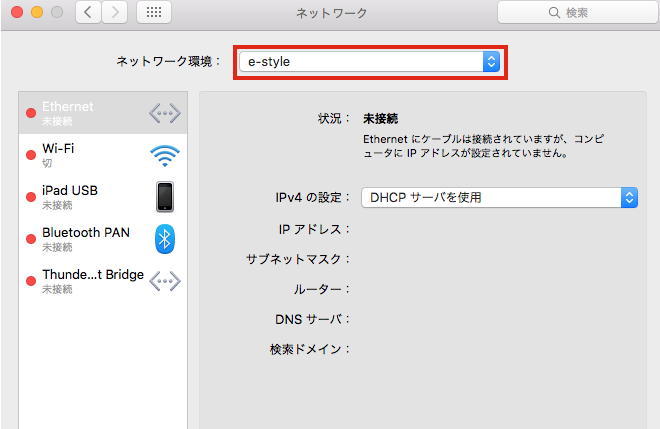
Task: Click the サブネットマスク label
Action: [298, 259]
